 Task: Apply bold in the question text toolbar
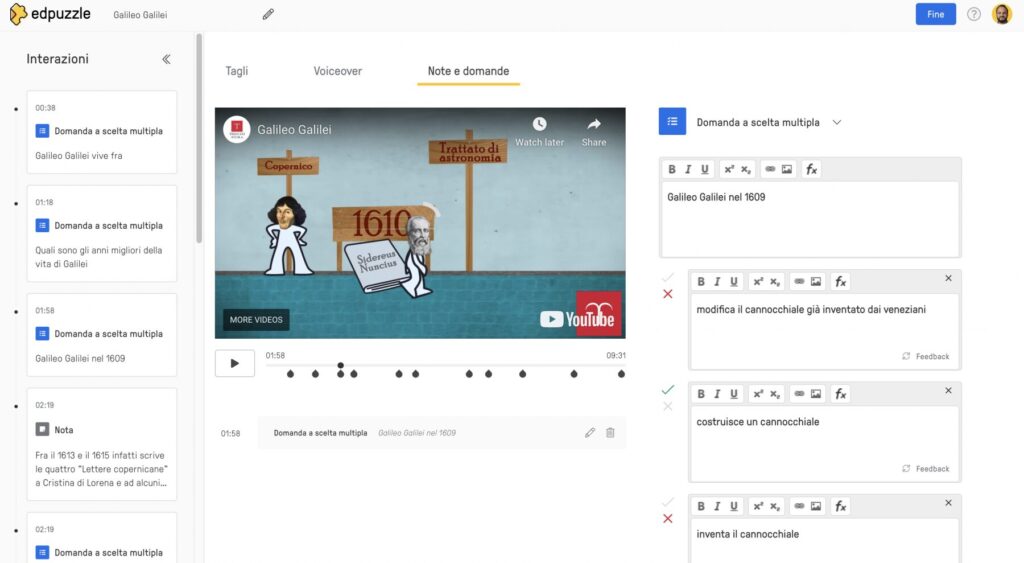pyautogui.click(x=672, y=169)
